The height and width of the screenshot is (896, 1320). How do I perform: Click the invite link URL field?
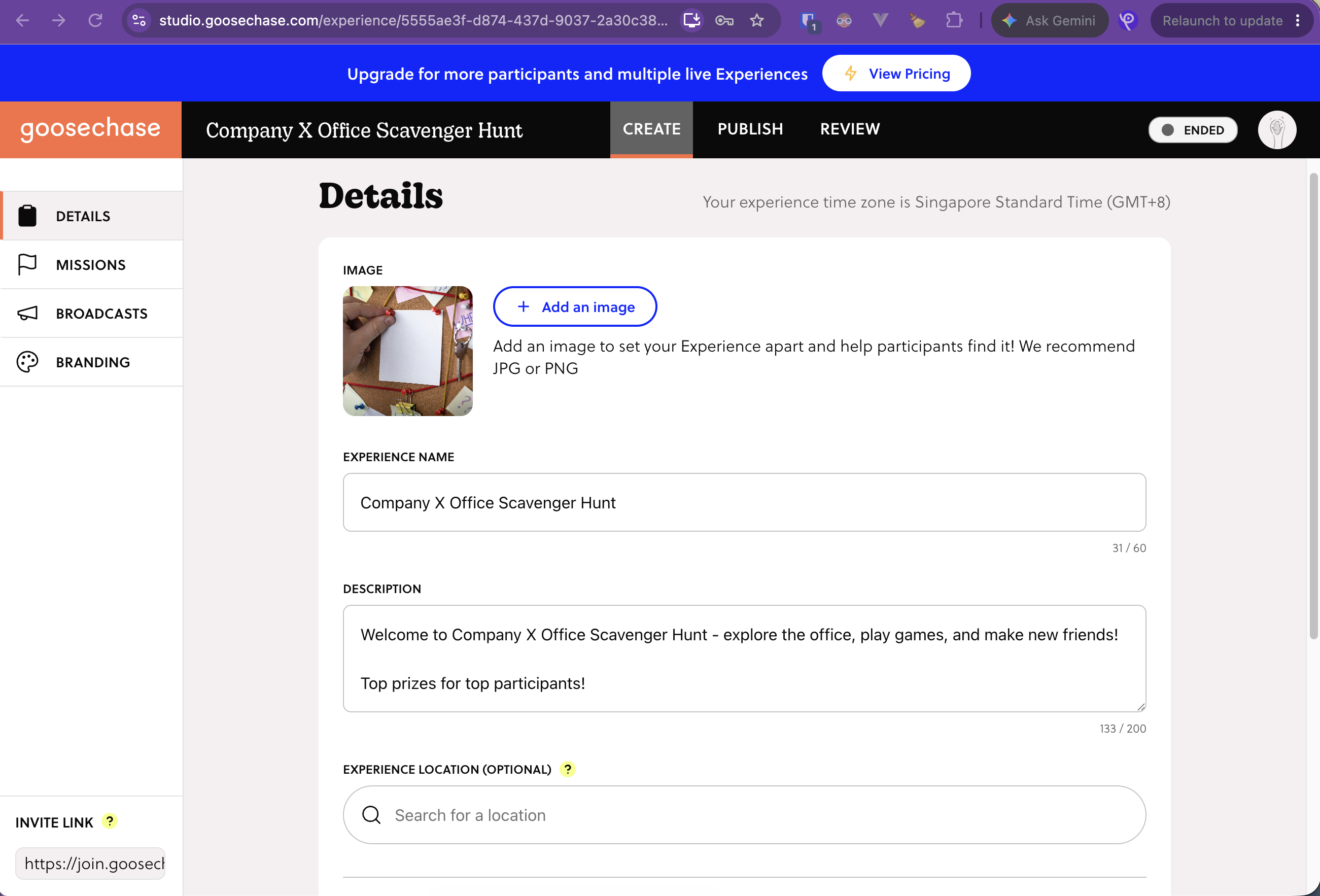[90, 864]
